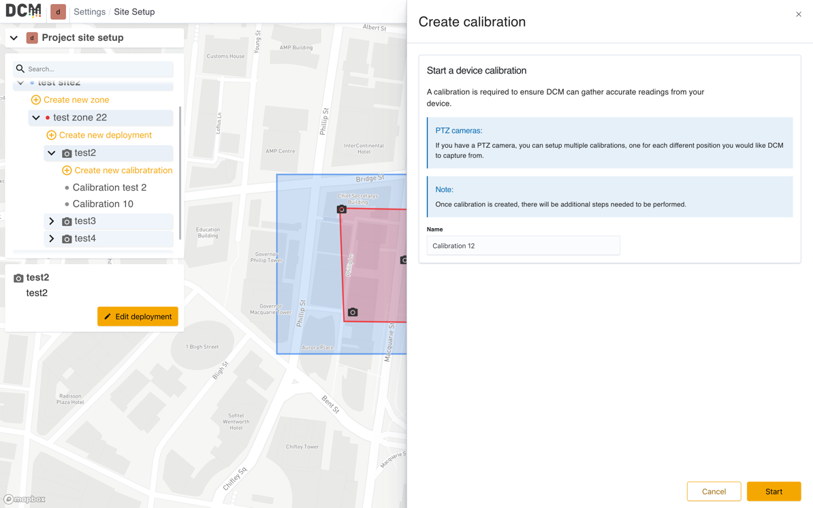Click the camera marker at bottom of red zone
The height and width of the screenshot is (508, 813).
(x=353, y=312)
